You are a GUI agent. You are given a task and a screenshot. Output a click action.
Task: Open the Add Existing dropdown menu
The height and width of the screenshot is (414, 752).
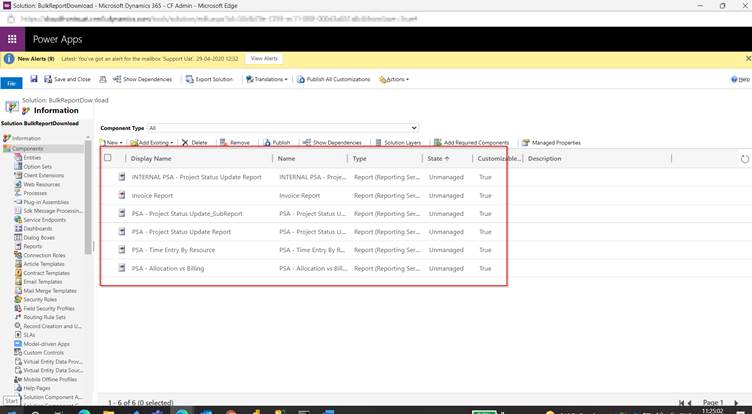tap(148, 143)
